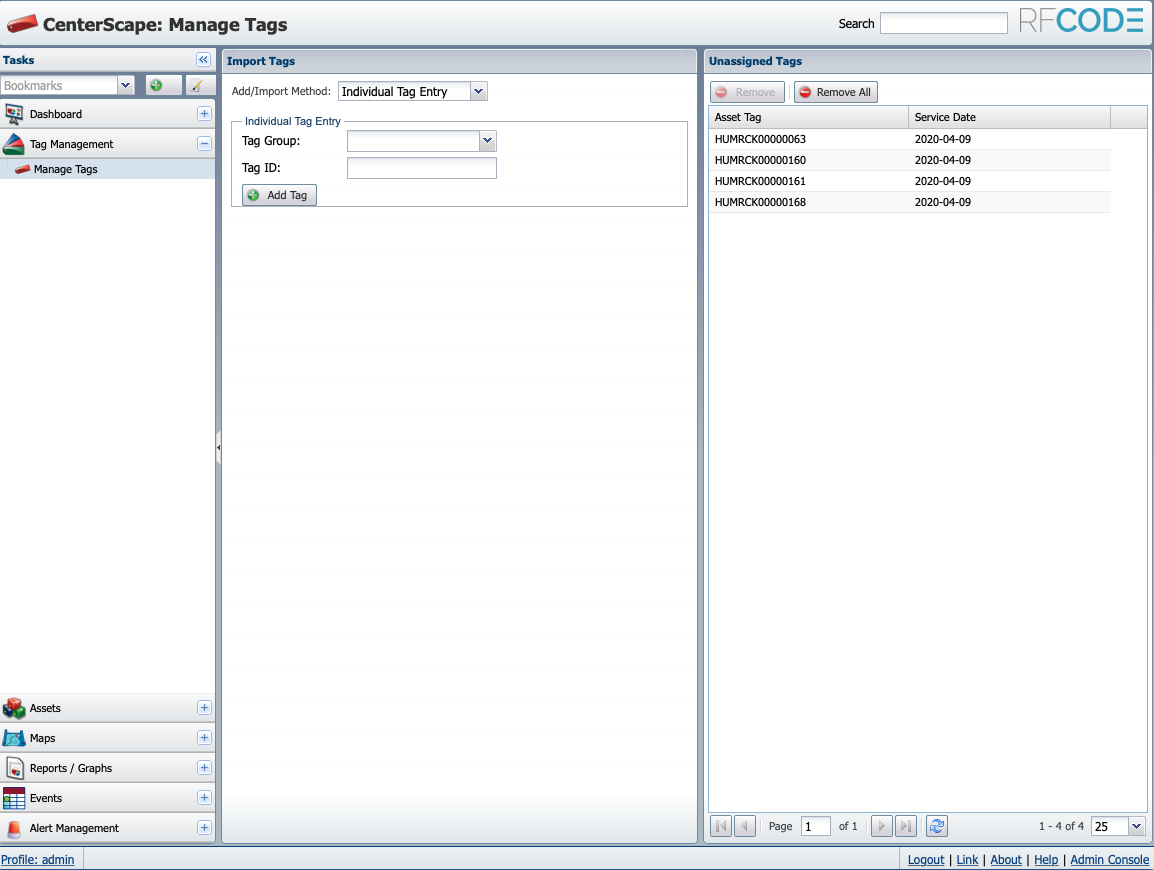
Task: Go to last page of Unassigned Tags
Action: click(905, 826)
